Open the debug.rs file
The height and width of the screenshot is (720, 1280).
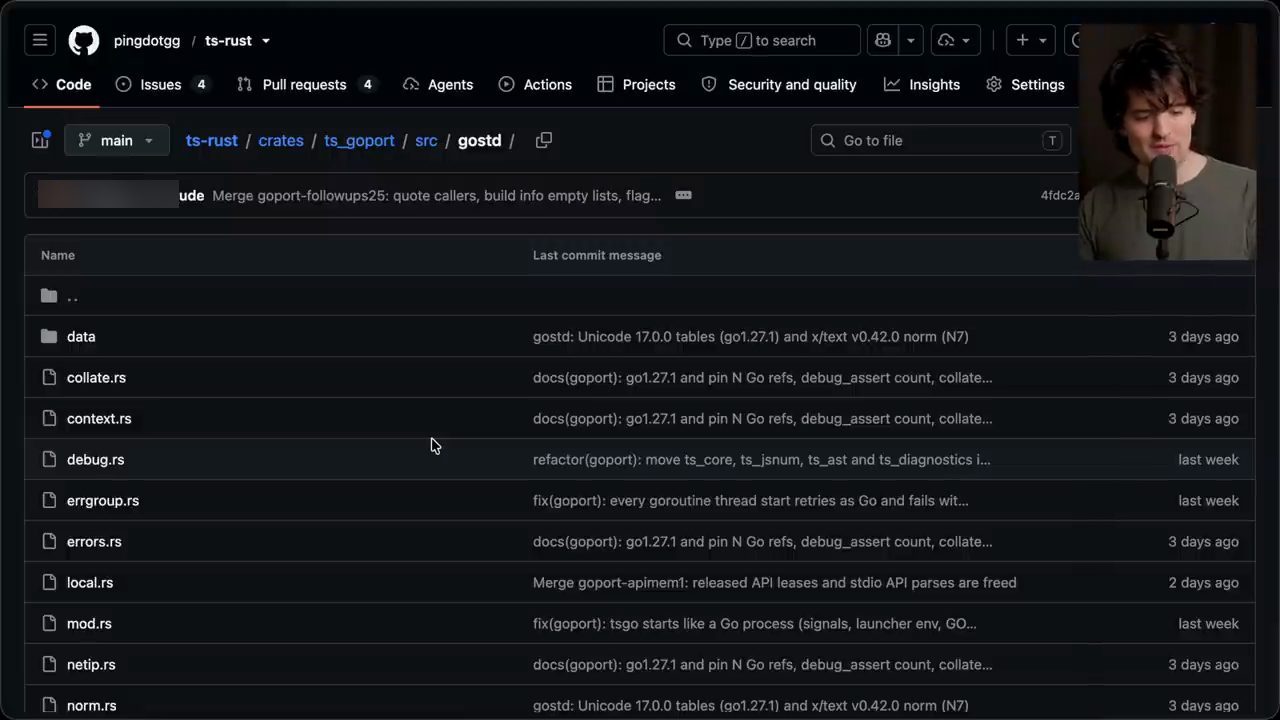pyautogui.click(x=95, y=459)
